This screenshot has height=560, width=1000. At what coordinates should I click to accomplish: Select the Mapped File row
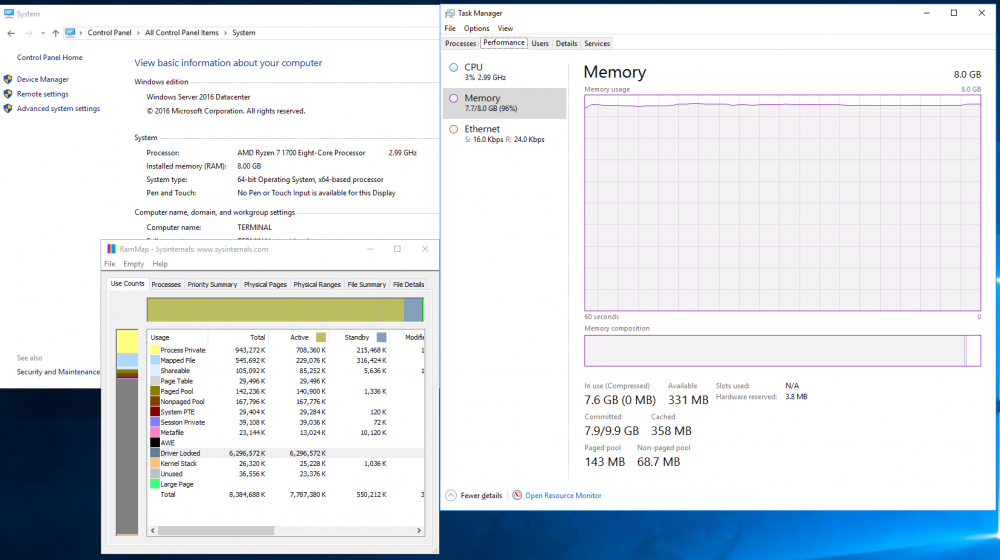click(286, 360)
